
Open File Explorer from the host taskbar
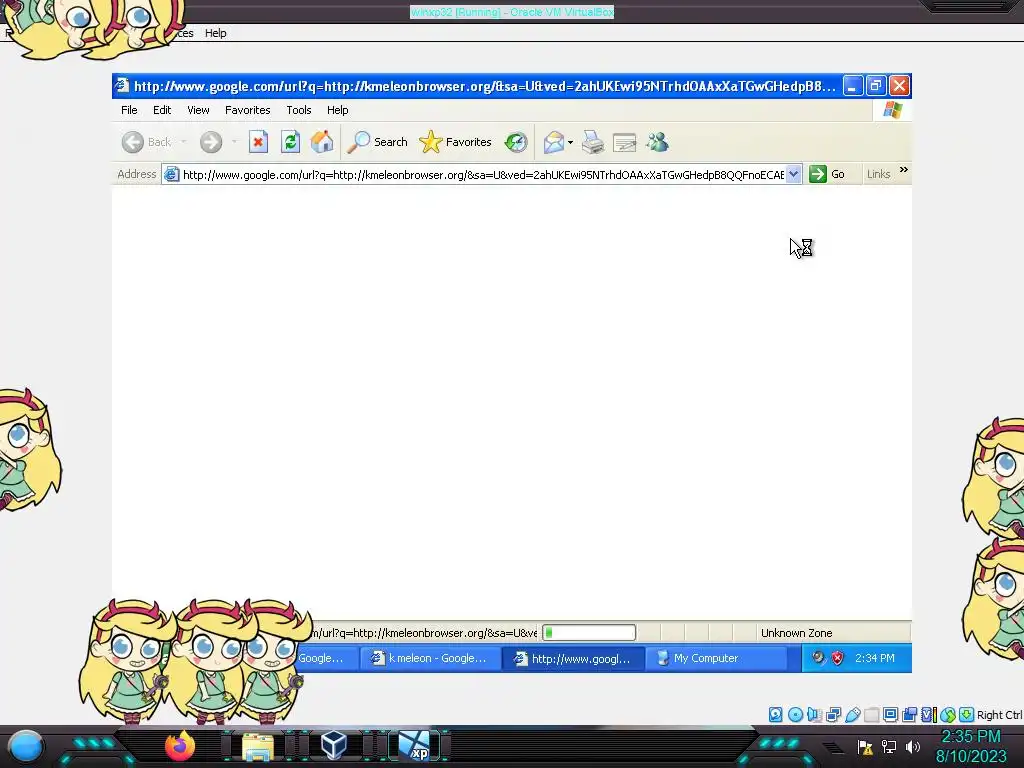click(x=257, y=747)
